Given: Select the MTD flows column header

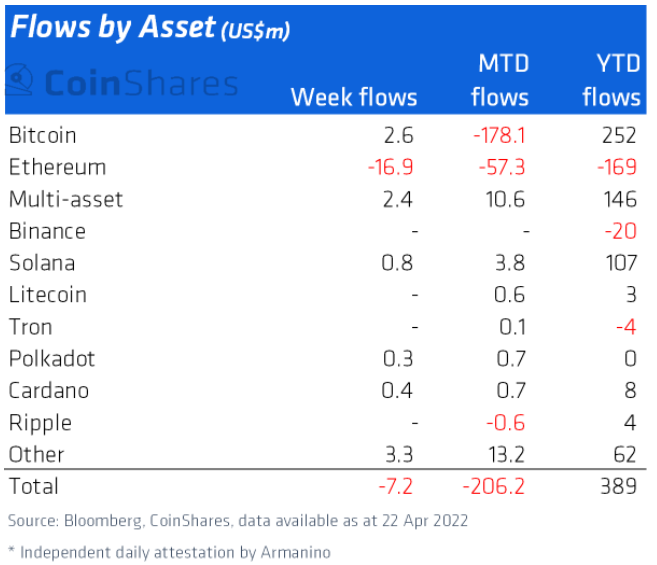Looking at the screenshot, I should [499, 80].
